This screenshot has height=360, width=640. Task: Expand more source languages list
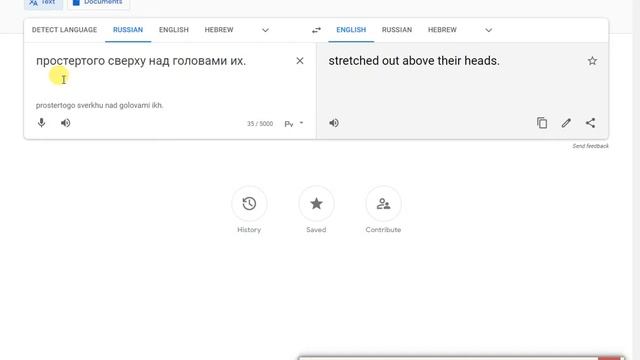[265, 30]
